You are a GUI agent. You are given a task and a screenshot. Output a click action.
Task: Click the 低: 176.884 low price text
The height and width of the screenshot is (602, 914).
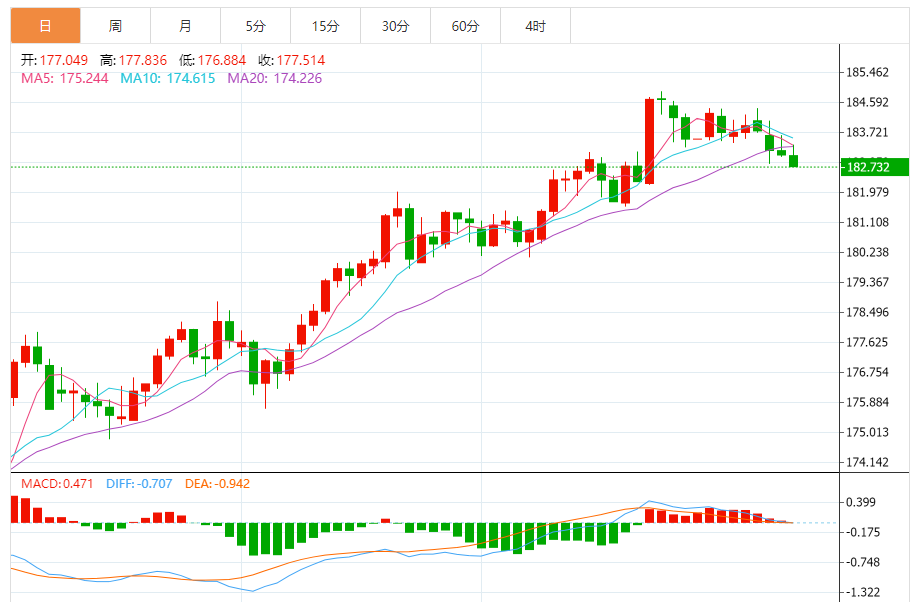click(x=212, y=61)
